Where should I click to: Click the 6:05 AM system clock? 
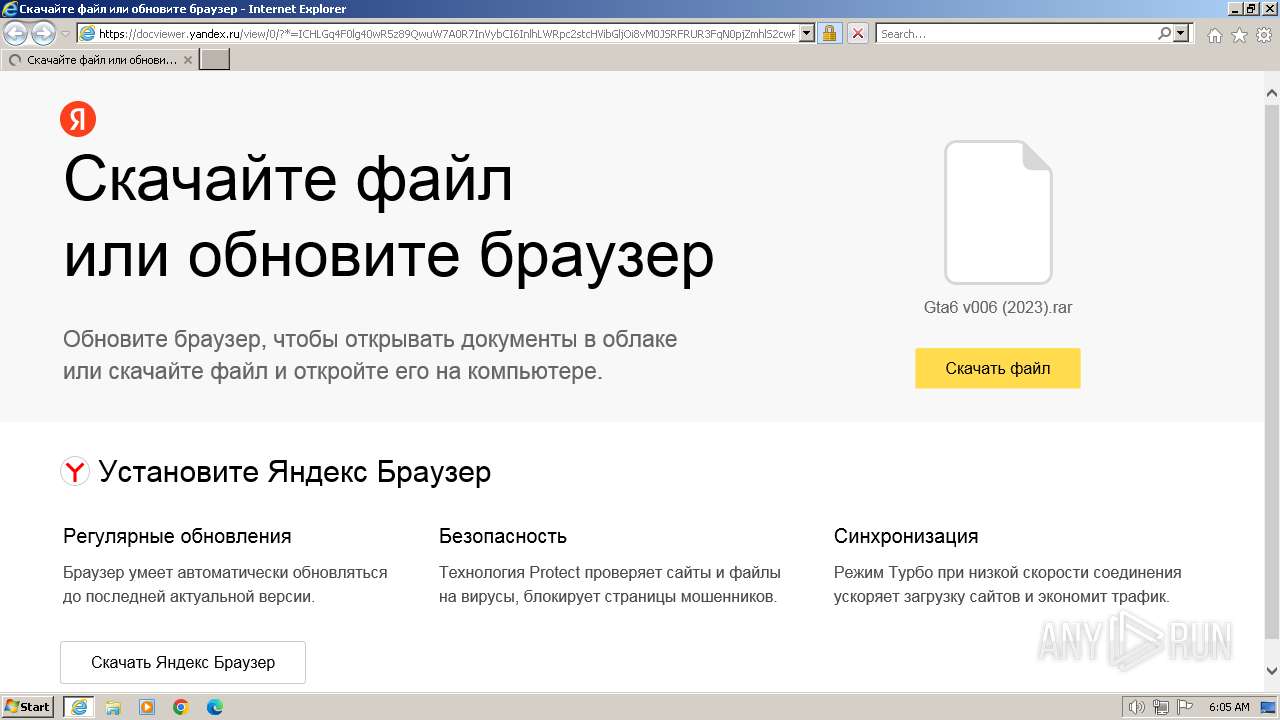[1229, 707]
